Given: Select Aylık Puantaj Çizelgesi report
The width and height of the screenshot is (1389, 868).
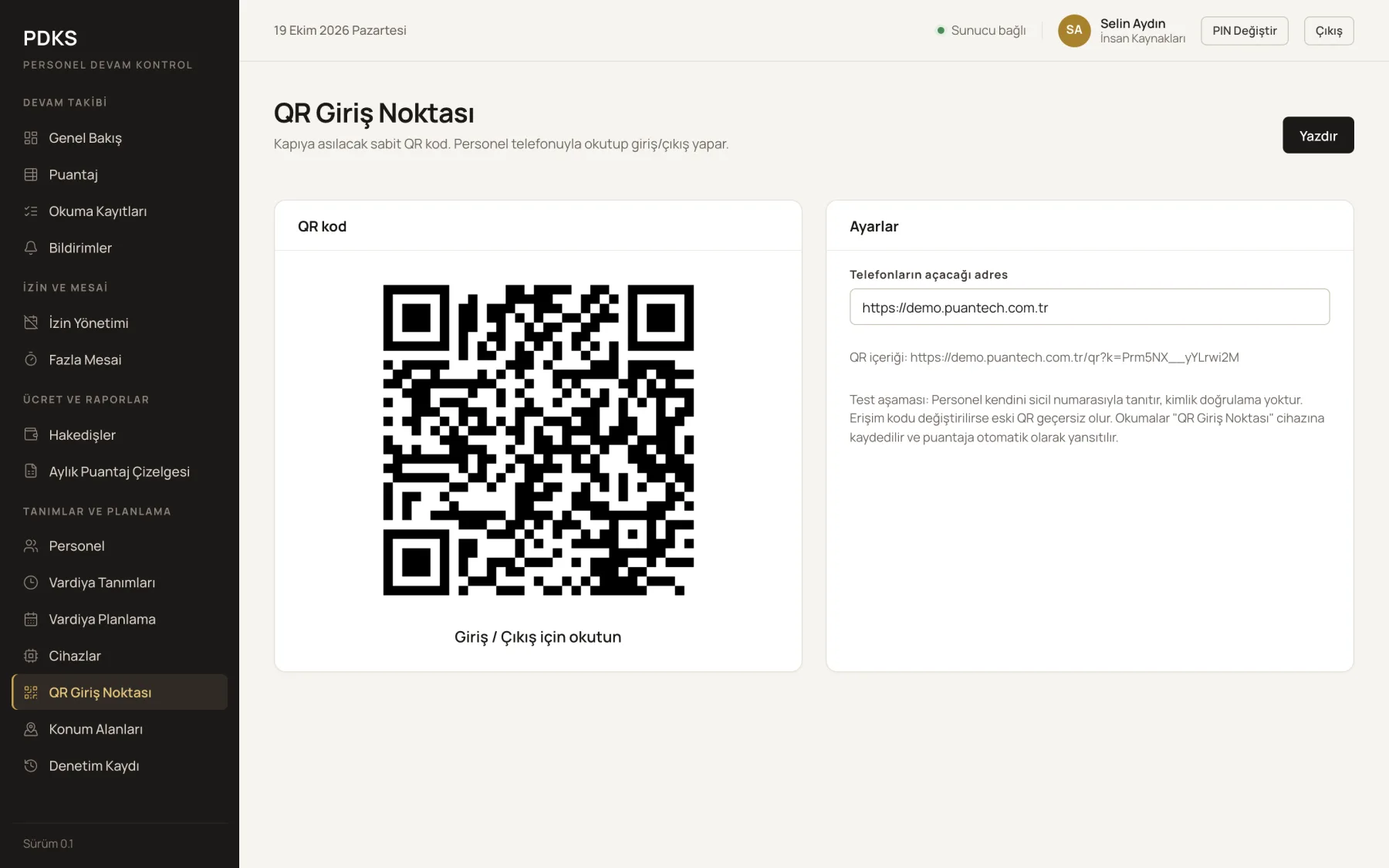Looking at the screenshot, I should (120, 471).
